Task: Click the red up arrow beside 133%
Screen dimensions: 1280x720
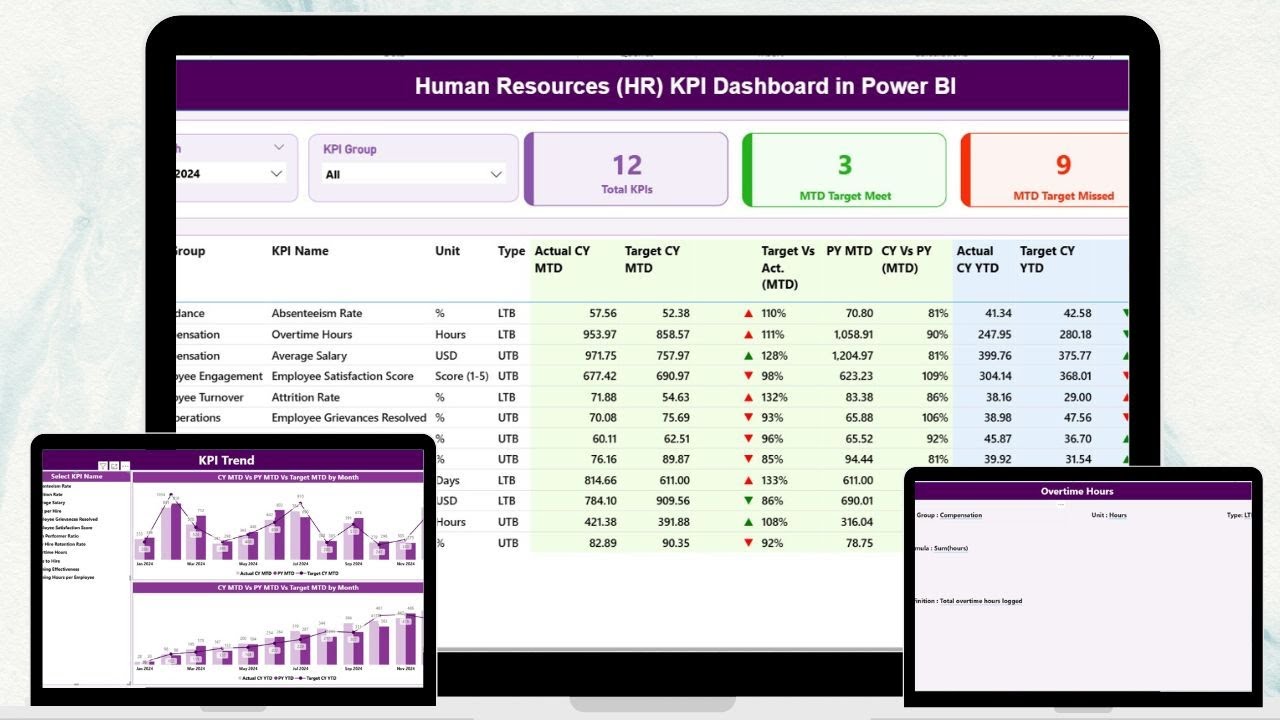Action: (x=748, y=480)
